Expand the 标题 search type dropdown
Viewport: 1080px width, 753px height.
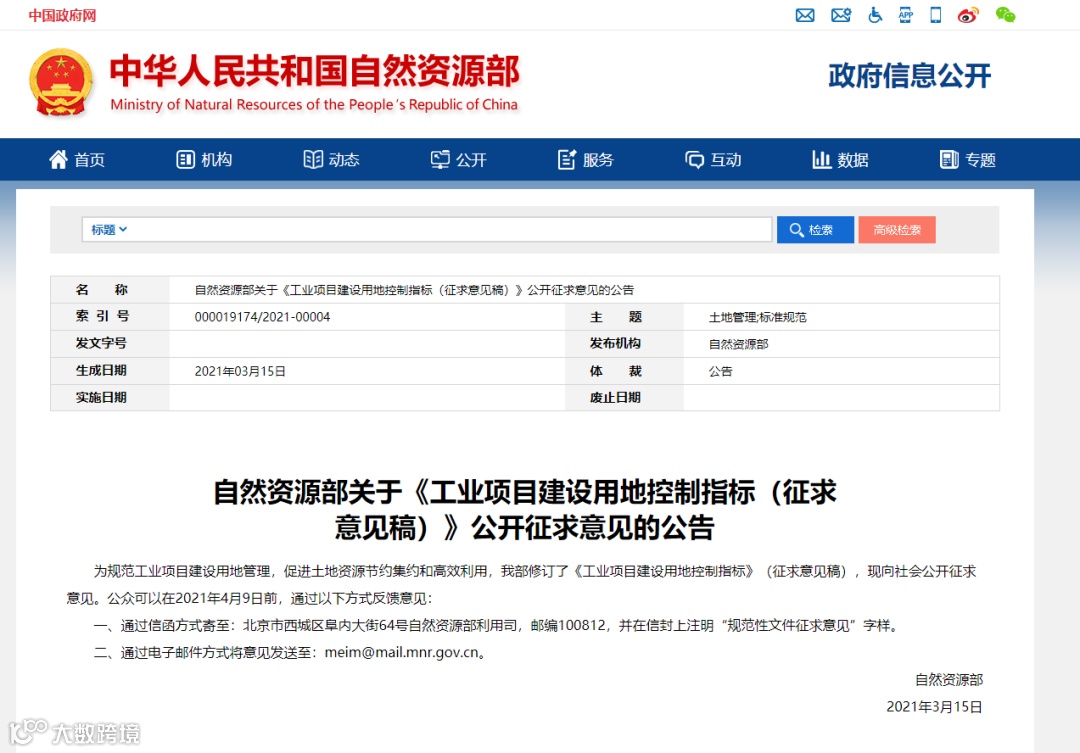(x=109, y=229)
